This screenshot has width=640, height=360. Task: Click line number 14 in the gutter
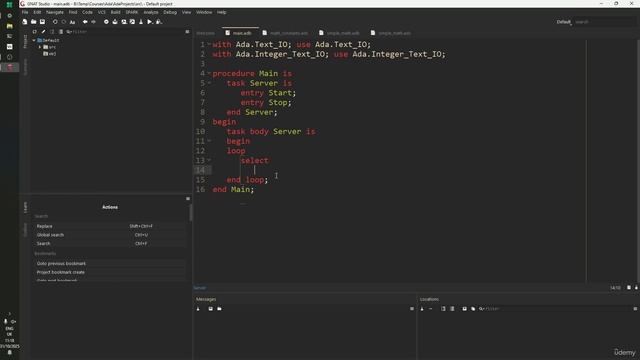pyautogui.click(x=200, y=170)
